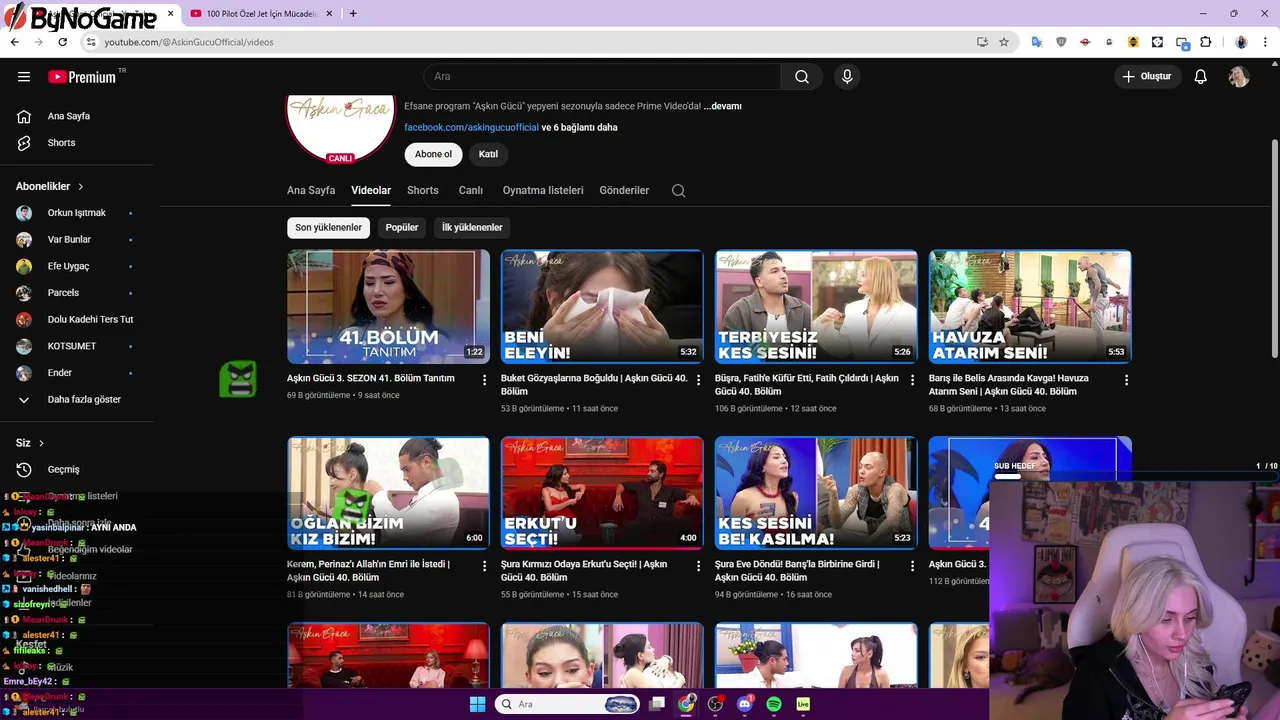Screen dimensions: 1280x720
Task: Switch to the 100 Pilot Özel Jet browser tab
Action: (x=260, y=14)
